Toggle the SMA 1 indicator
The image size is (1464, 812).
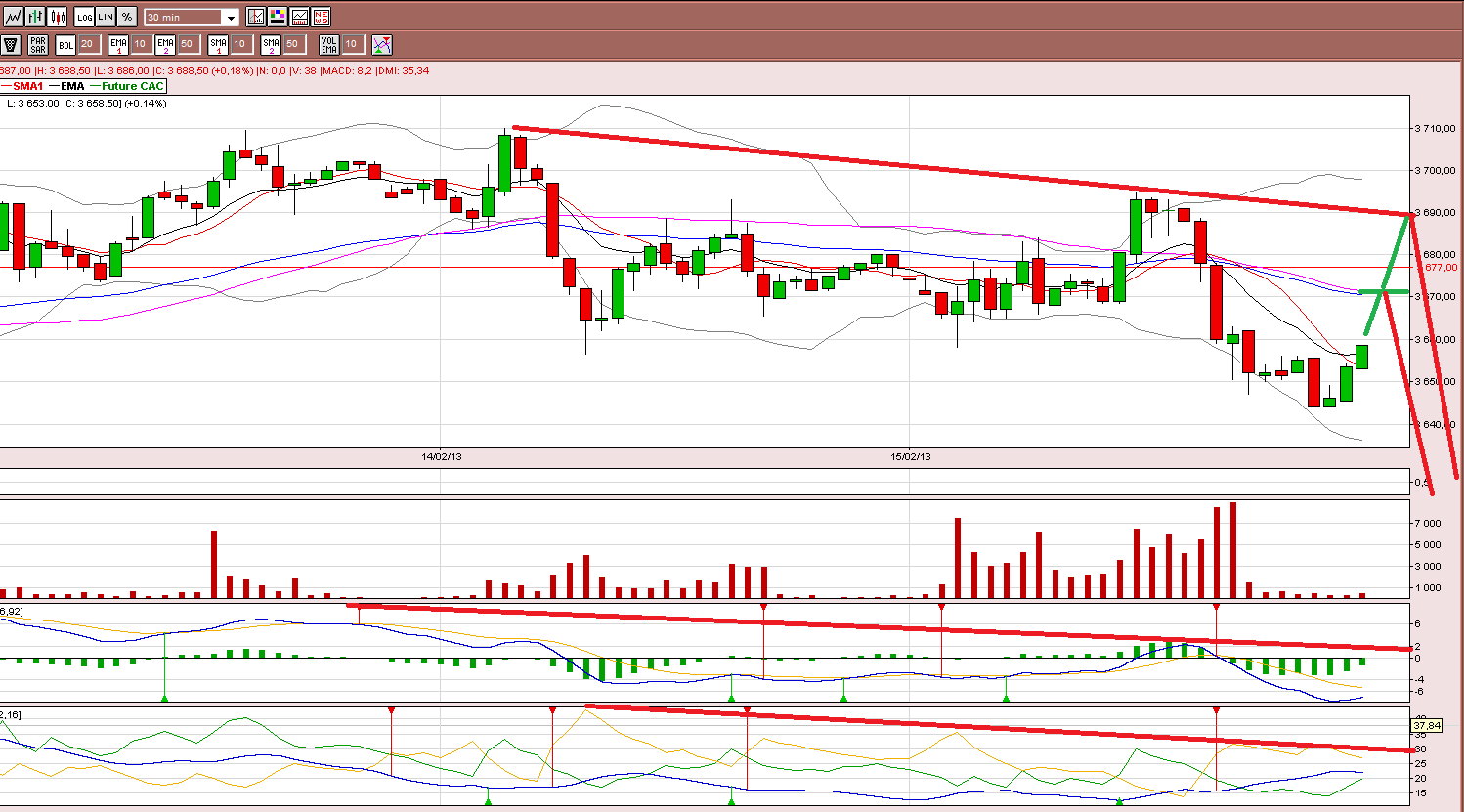pyautogui.click(x=218, y=44)
